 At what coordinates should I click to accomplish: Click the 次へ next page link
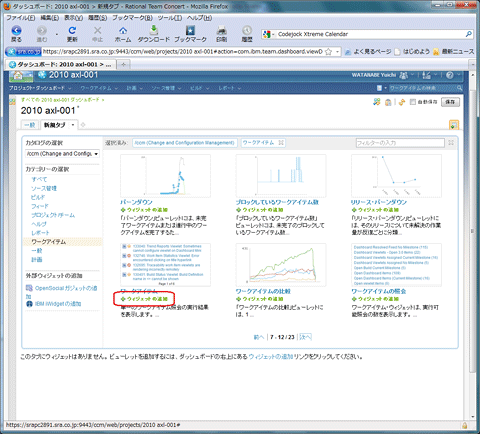click(x=305, y=337)
